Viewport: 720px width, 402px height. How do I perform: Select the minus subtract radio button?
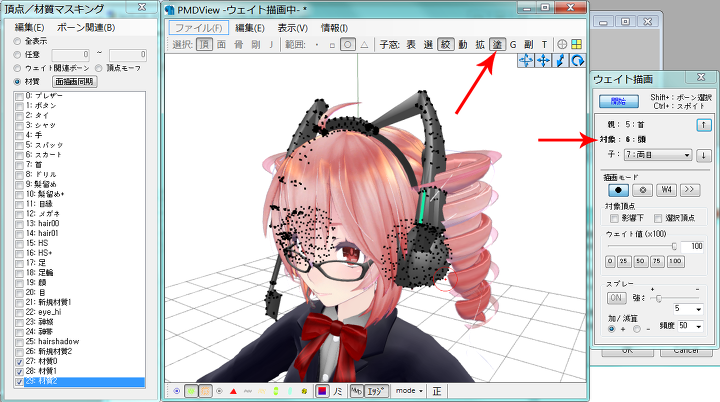(x=637, y=329)
